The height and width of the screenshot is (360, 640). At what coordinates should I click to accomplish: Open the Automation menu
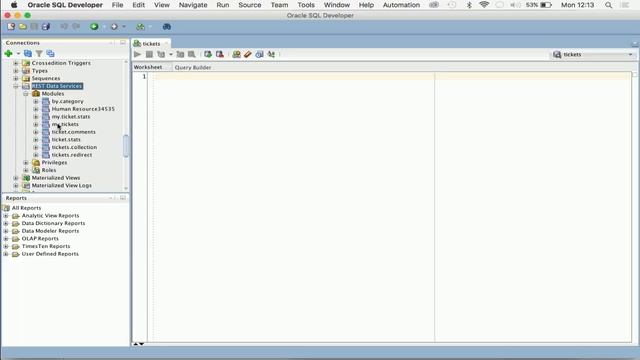[x=401, y=5]
